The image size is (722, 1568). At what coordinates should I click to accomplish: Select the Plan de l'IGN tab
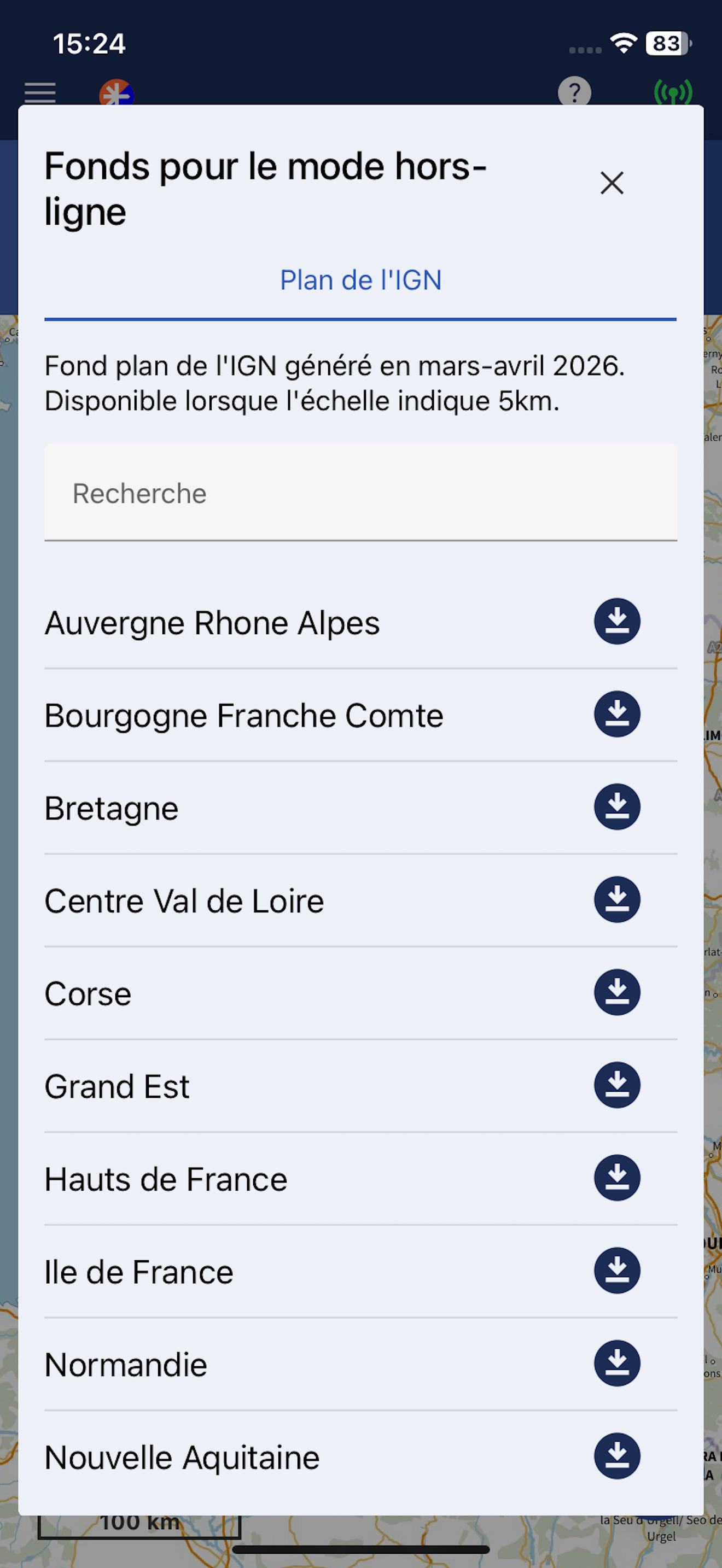[360, 280]
